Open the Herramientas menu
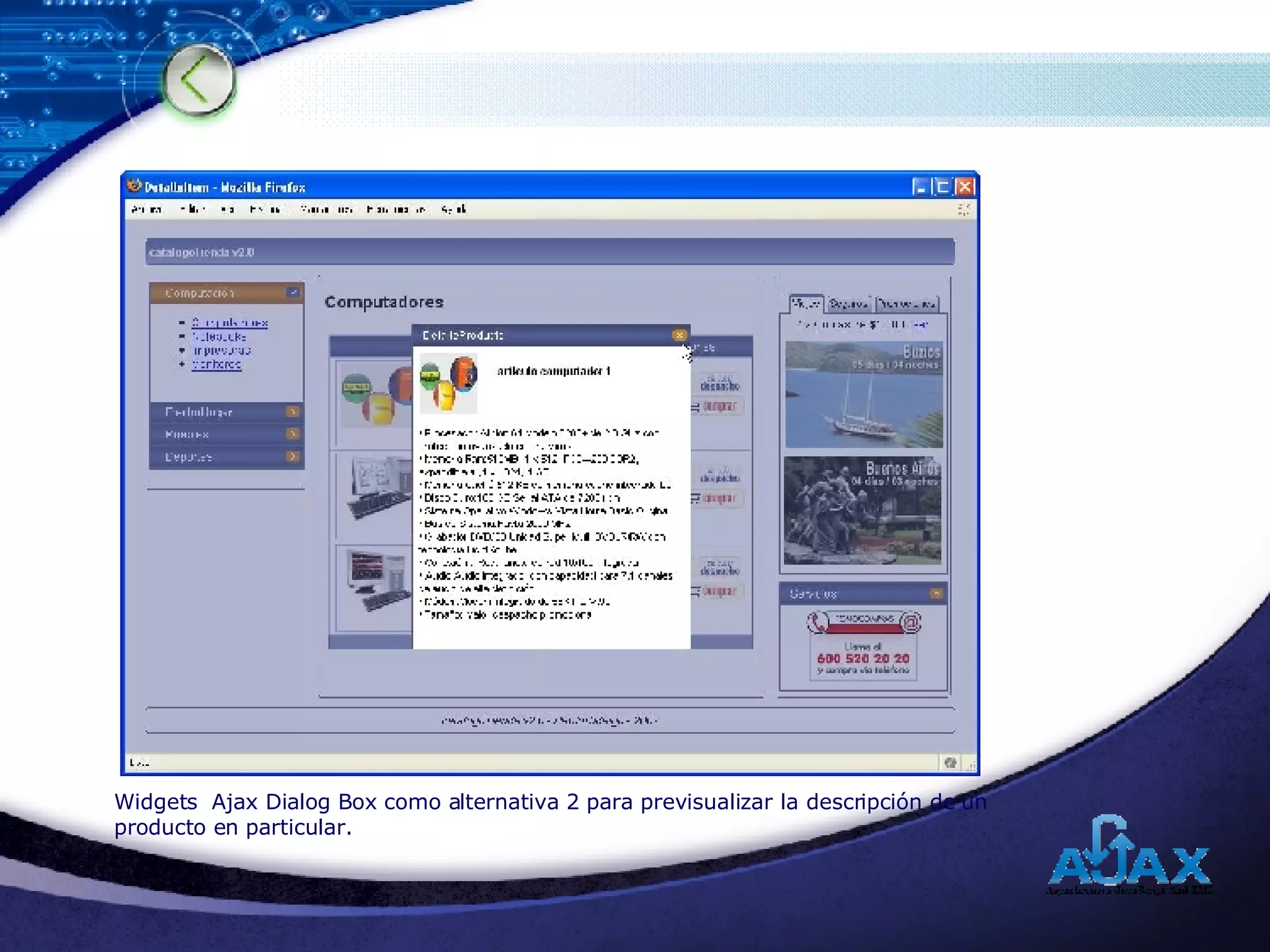Viewport: 1270px width, 952px height. 396,209
